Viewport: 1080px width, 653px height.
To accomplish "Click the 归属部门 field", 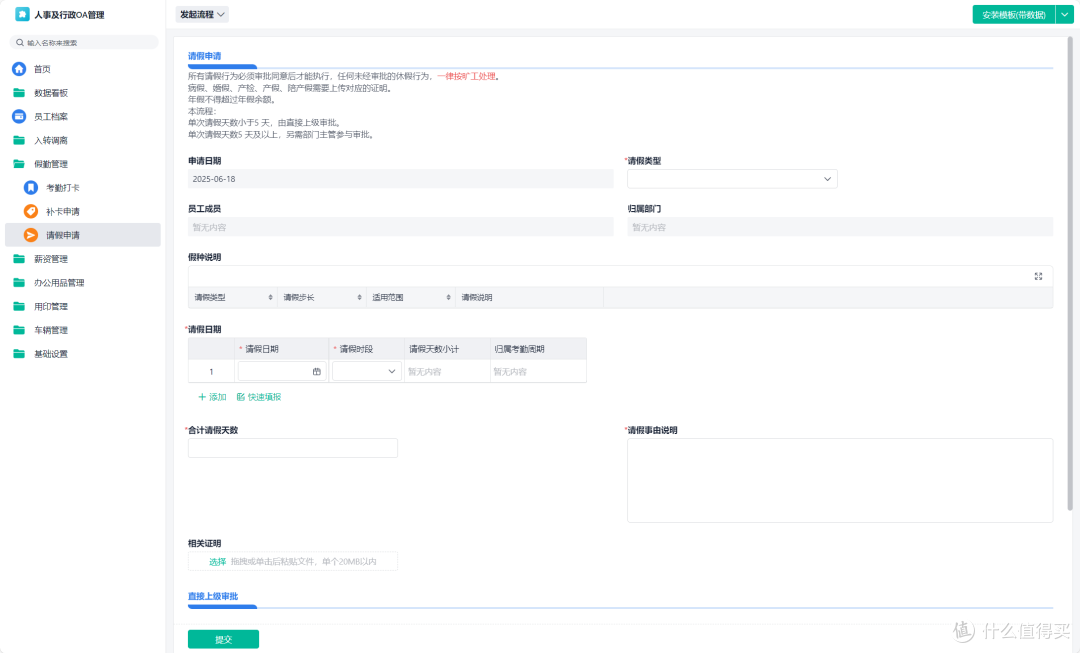I will [840, 227].
